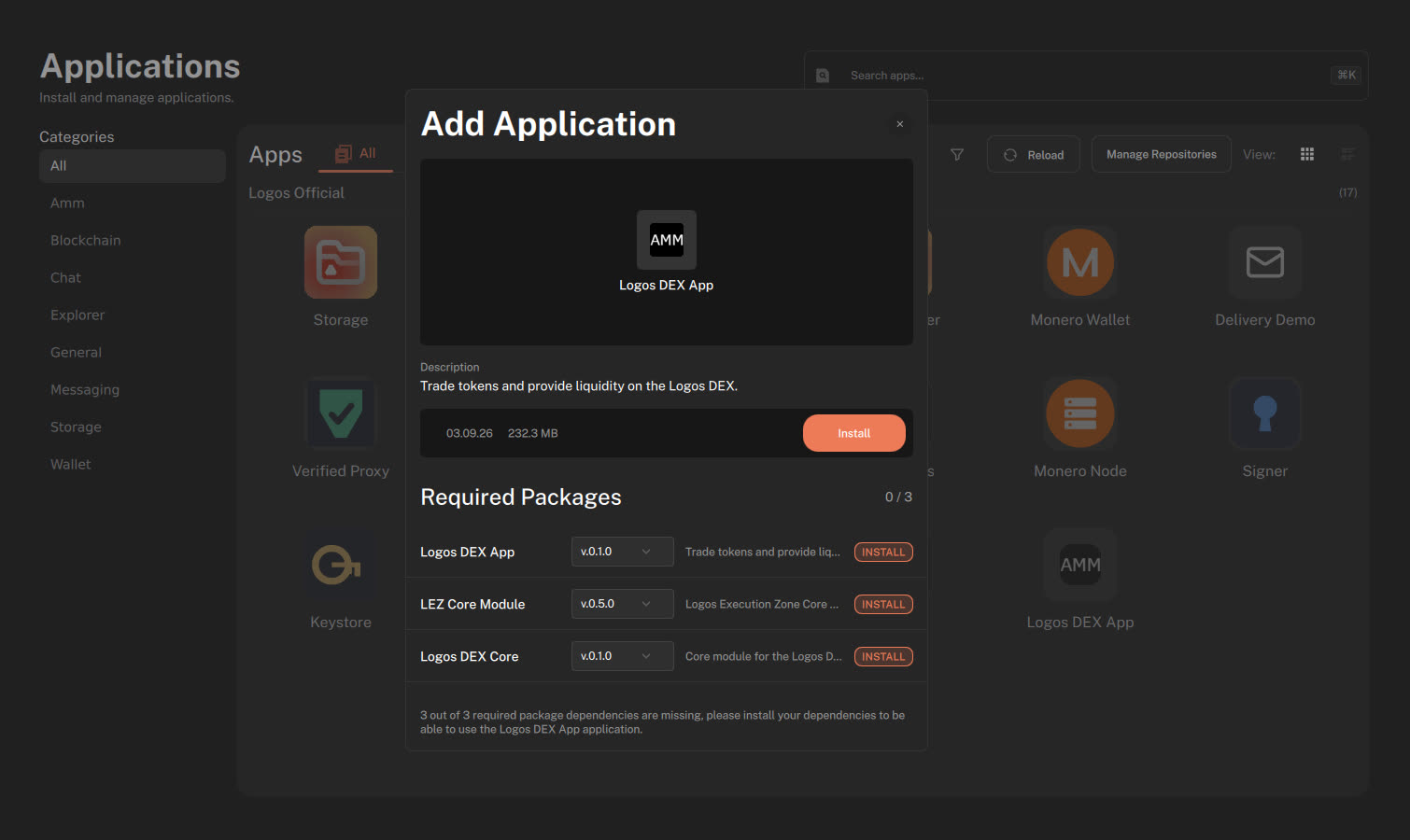
Task: Click the search magnifier icon
Action: click(x=823, y=76)
